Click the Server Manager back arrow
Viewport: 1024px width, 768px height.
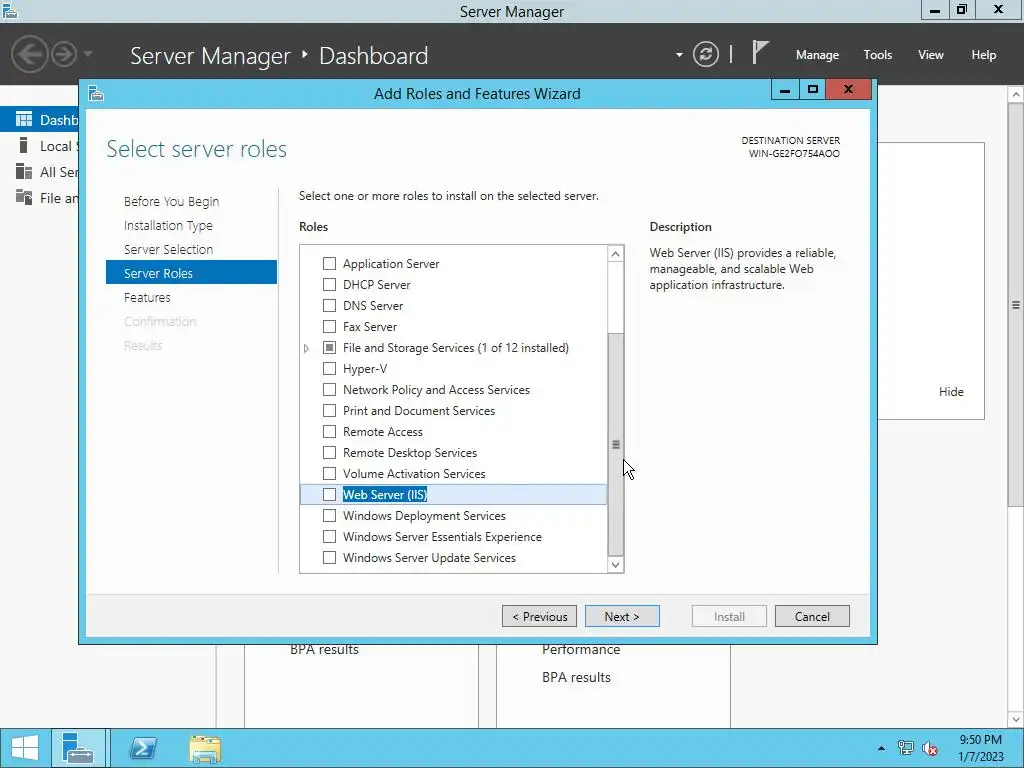[29, 54]
